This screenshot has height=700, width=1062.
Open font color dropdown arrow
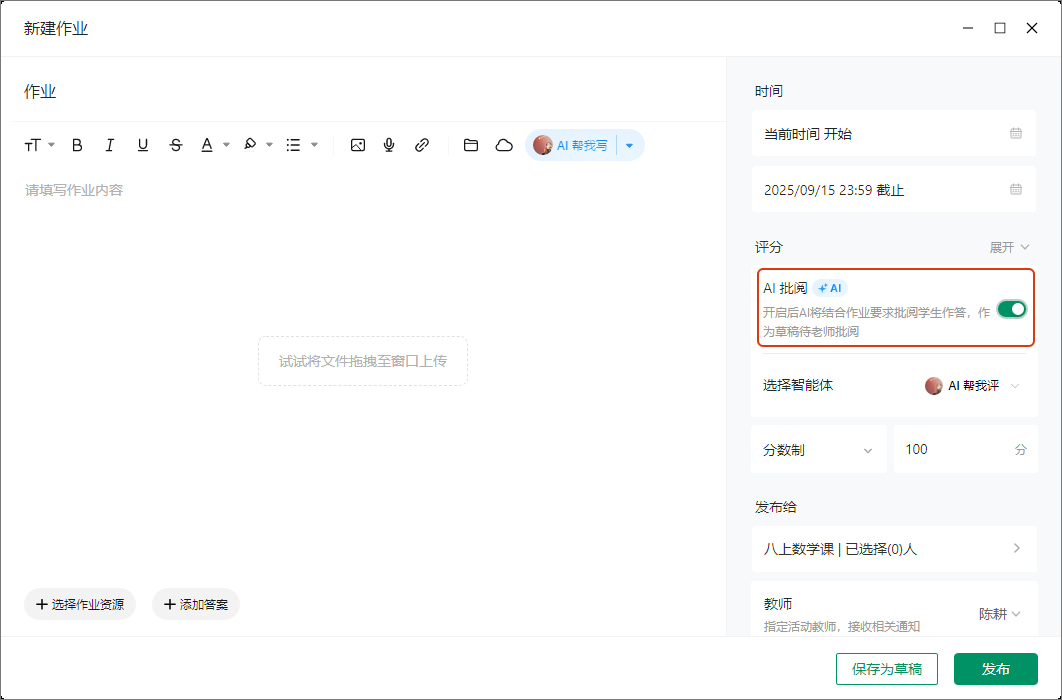click(x=226, y=145)
